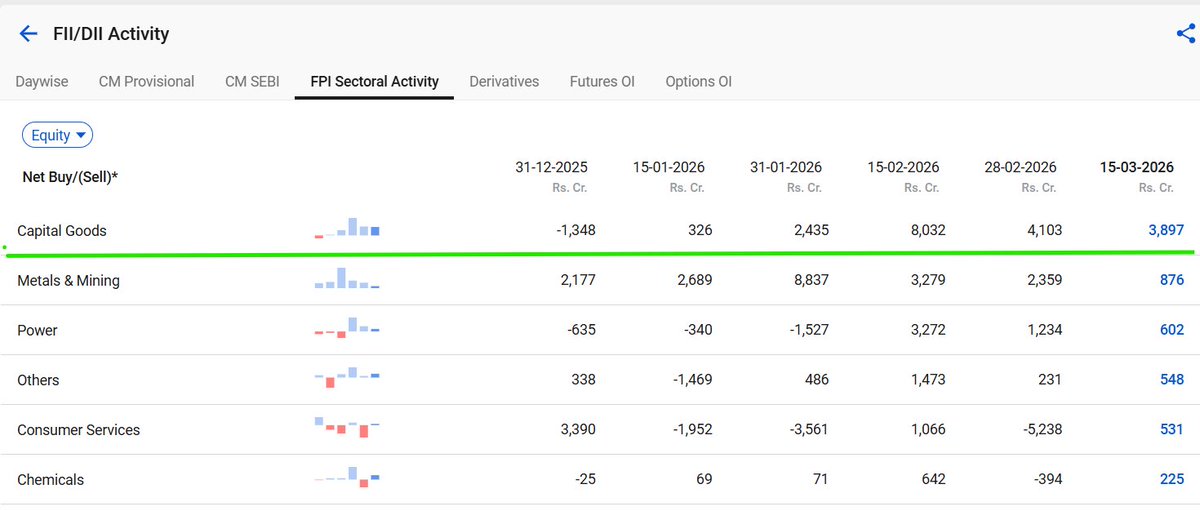Click Chemicals value -394
The height and width of the screenshot is (511, 1200).
[1046, 480]
